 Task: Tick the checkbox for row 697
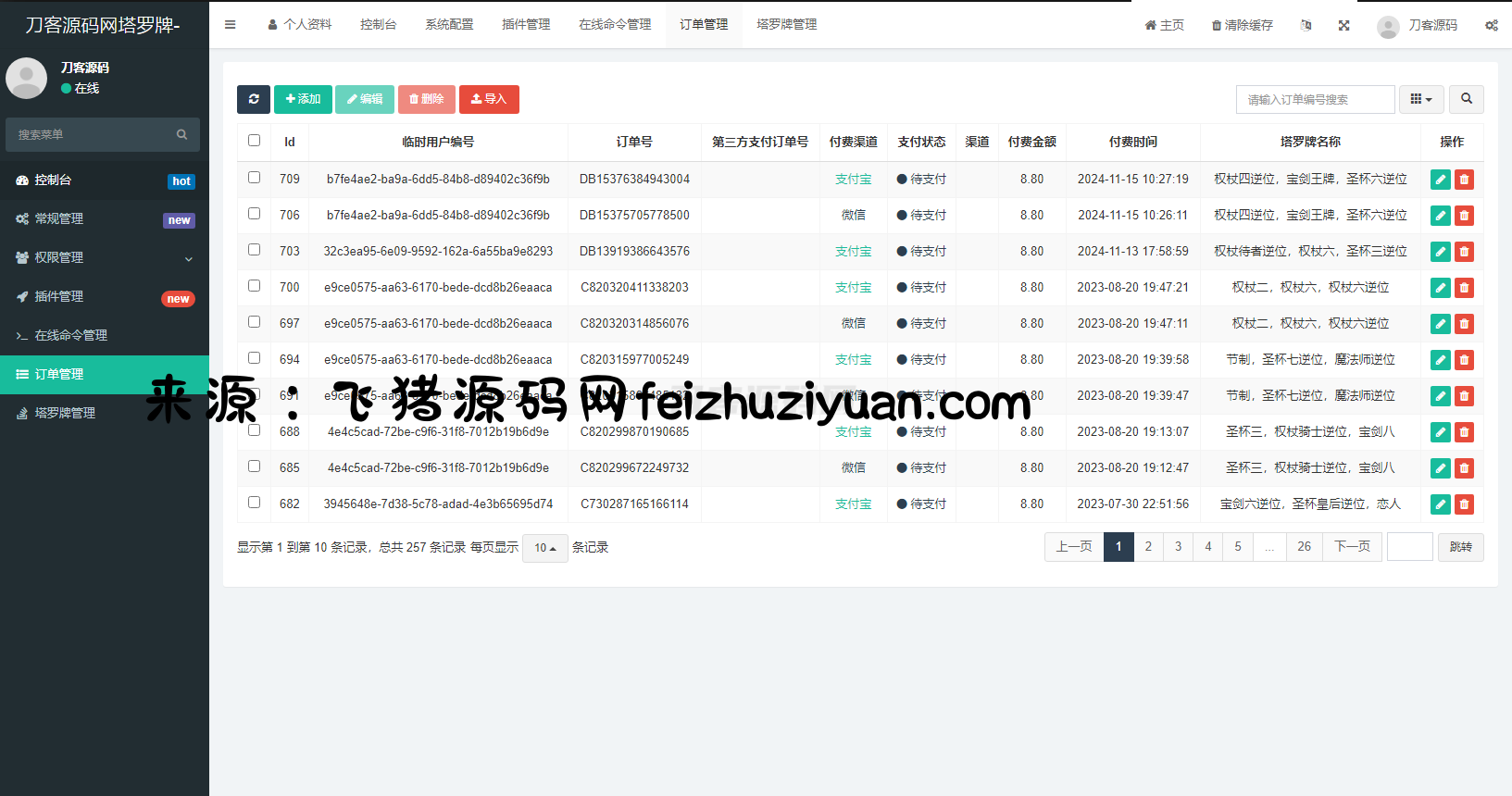point(254,322)
